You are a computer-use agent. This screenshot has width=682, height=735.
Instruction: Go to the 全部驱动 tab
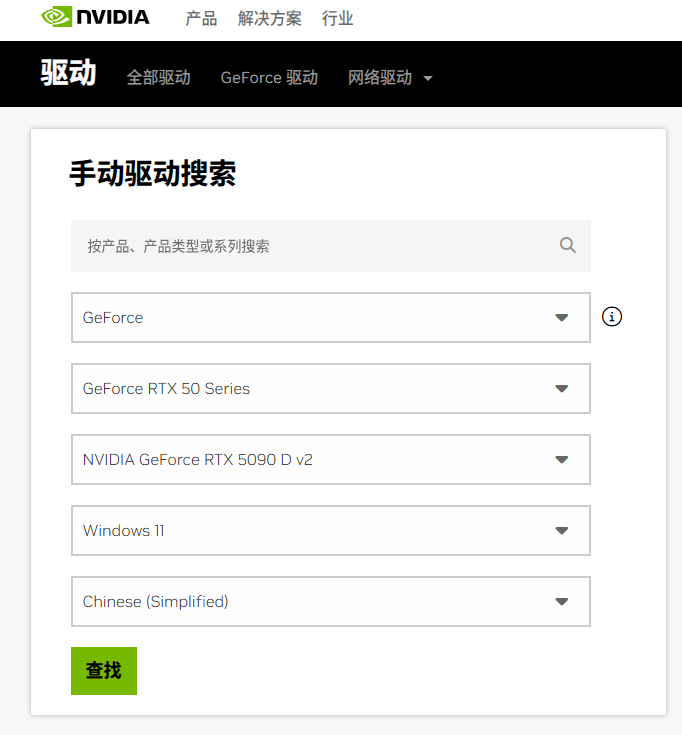[x=158, y=78]
